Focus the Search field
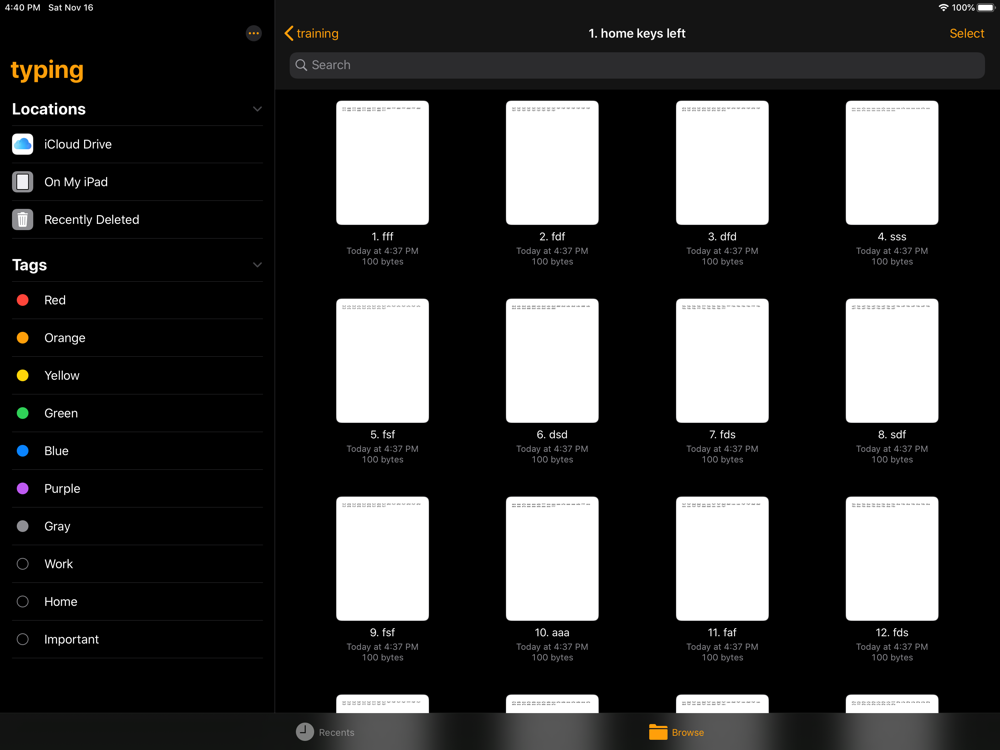 (636, 65)
